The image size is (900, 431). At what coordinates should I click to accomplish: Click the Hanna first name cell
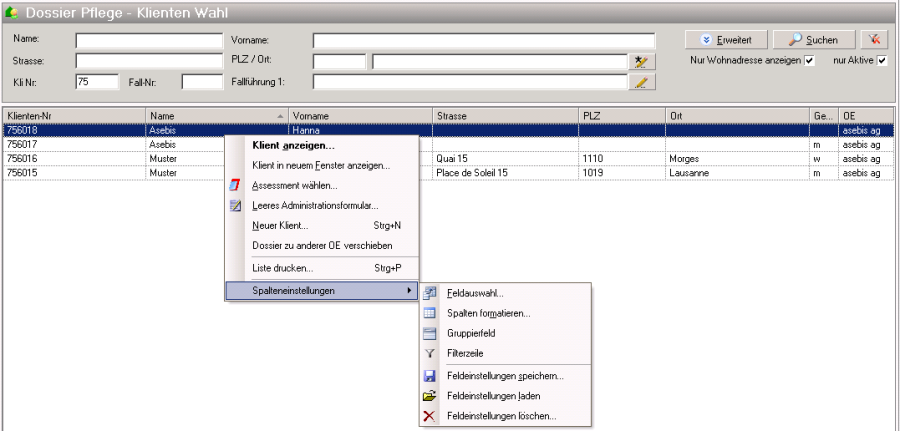(360, 130)
